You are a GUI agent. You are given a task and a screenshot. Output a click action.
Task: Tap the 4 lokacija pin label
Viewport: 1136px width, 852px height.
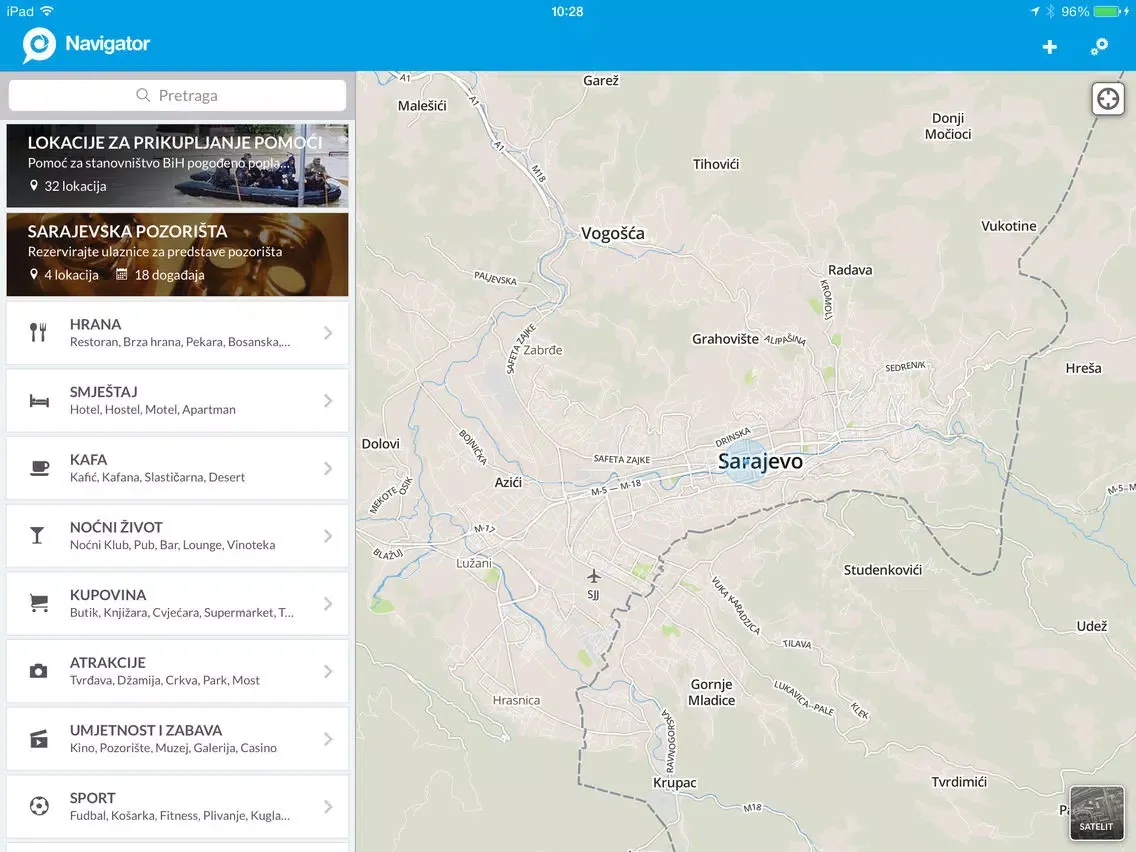[64, 275]
